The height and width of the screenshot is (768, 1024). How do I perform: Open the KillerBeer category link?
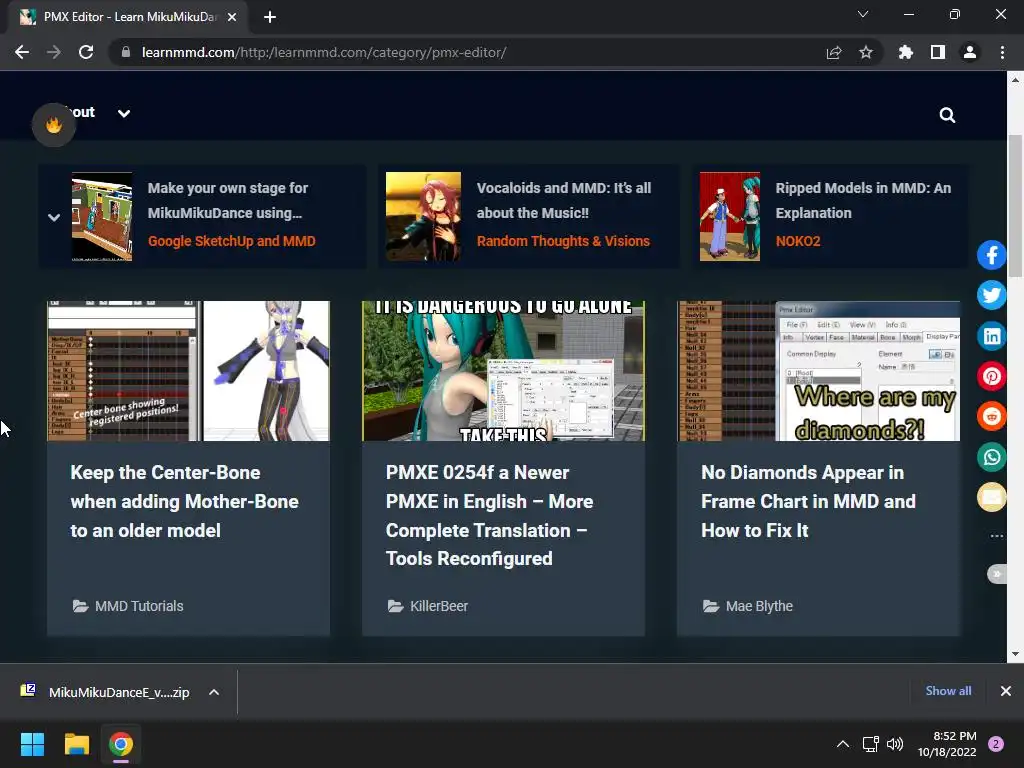click(x=439, y=606)
